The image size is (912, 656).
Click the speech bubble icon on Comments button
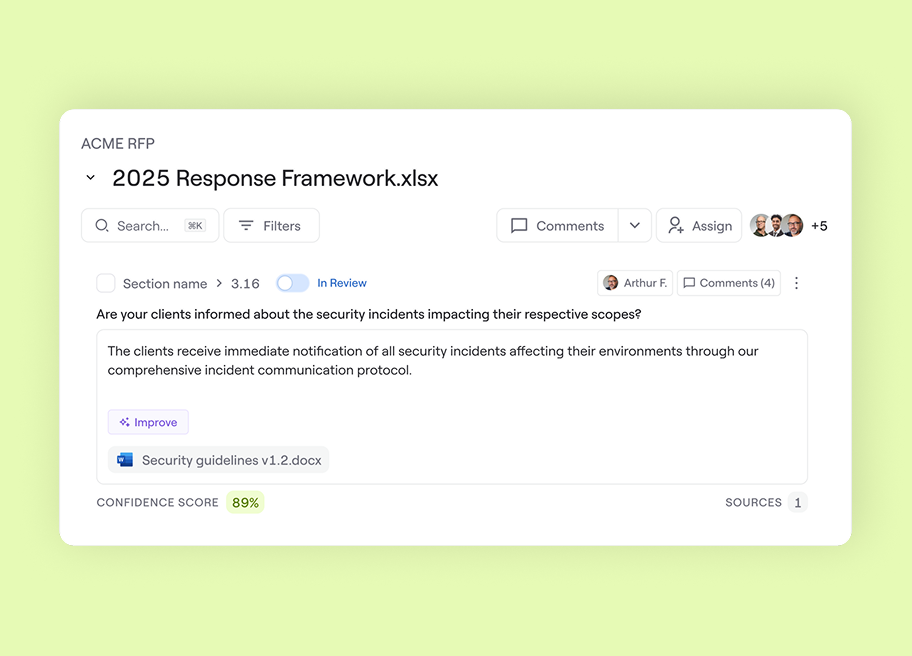[x=520, y=225]
